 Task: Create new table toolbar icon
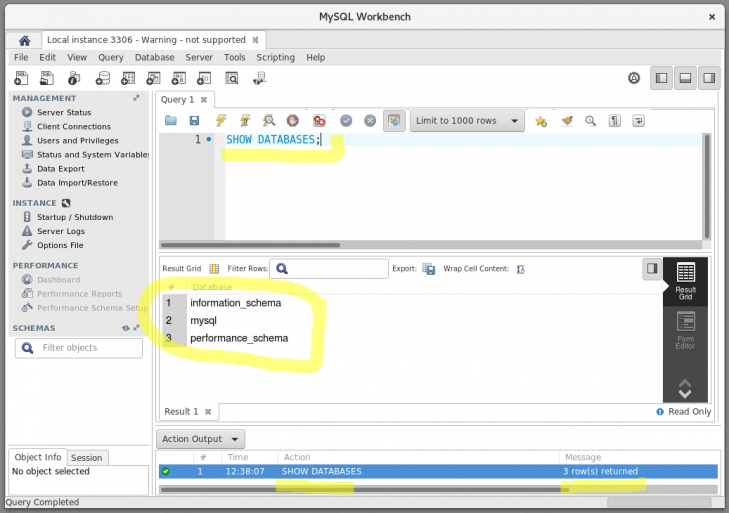128,78
